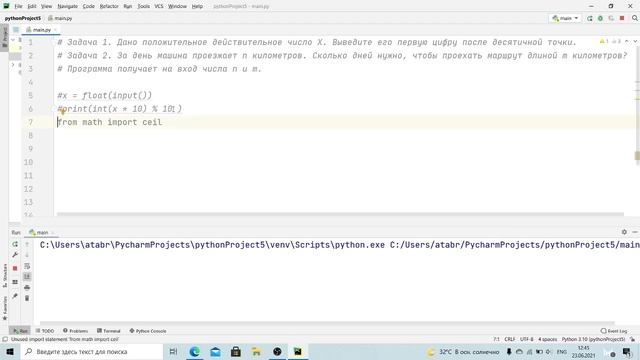Click the editor horizontal scrollbar

tap(340, 214)
